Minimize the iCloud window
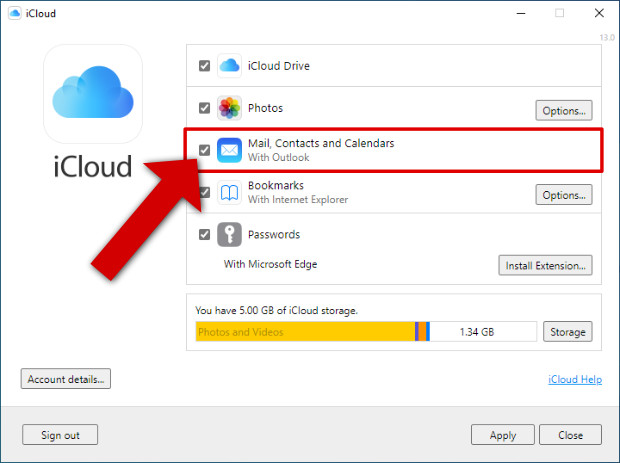The width and height of the screenshot is (620, 463). (521, 13)
